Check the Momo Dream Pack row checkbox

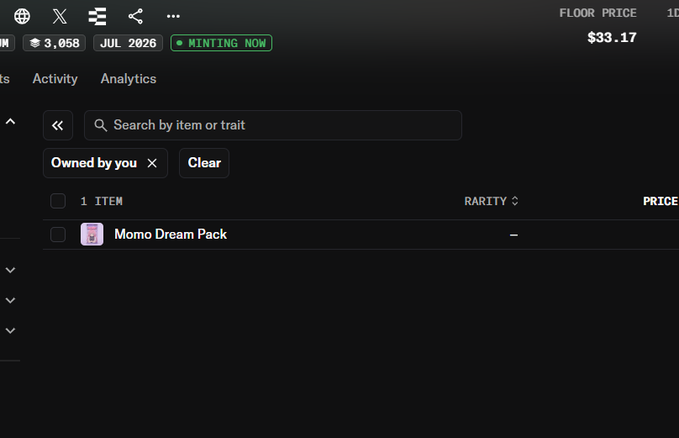point(58,234)
